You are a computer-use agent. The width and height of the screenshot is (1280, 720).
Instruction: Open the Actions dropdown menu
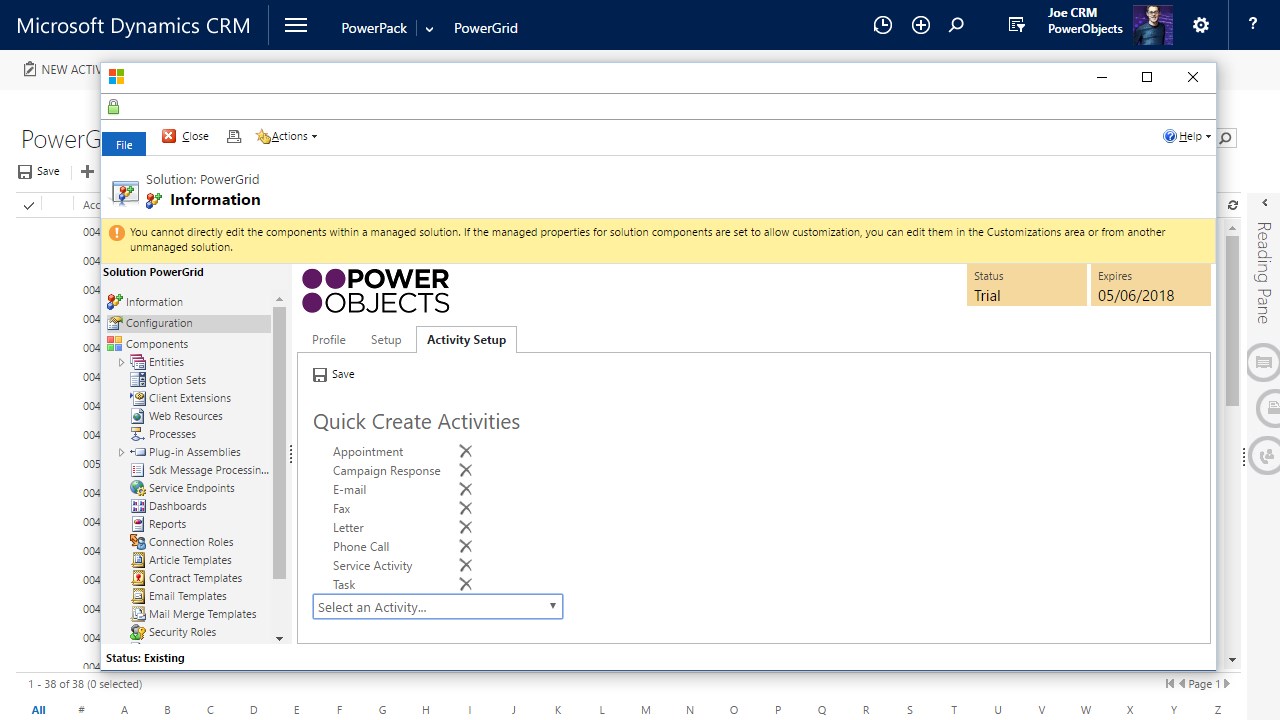click(x=287, y=136)
